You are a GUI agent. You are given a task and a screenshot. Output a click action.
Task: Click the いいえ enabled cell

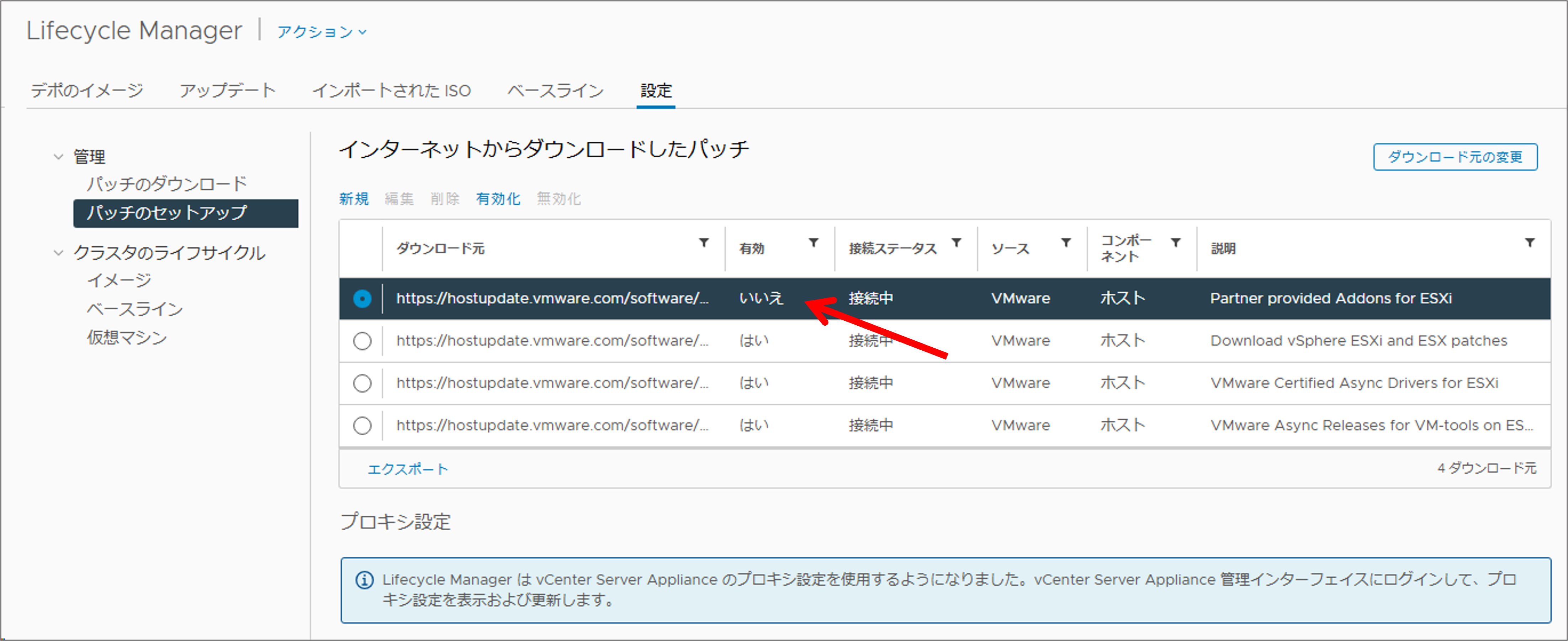pyautogui.click(x=761, y=299)
